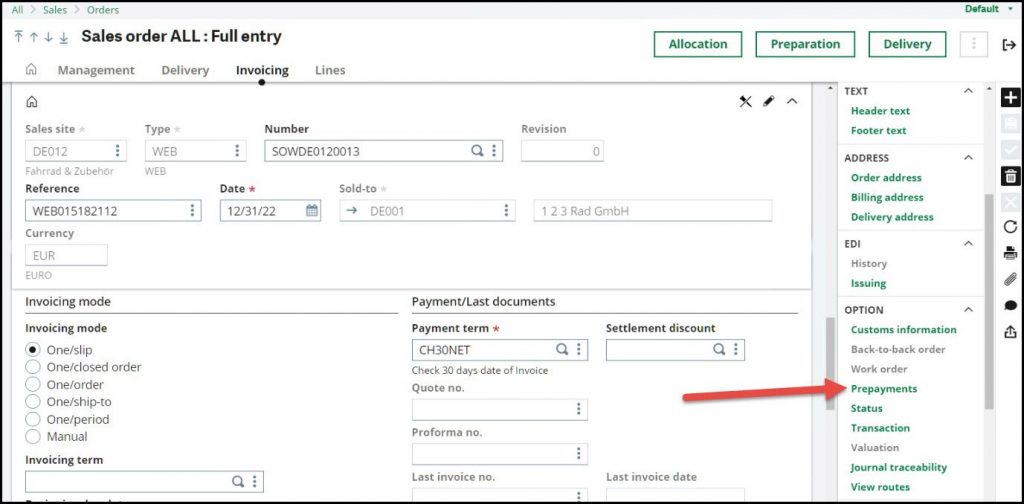Screen dimensions: 1024x504
Task: Click the Delivery action button
Action: 907,44
